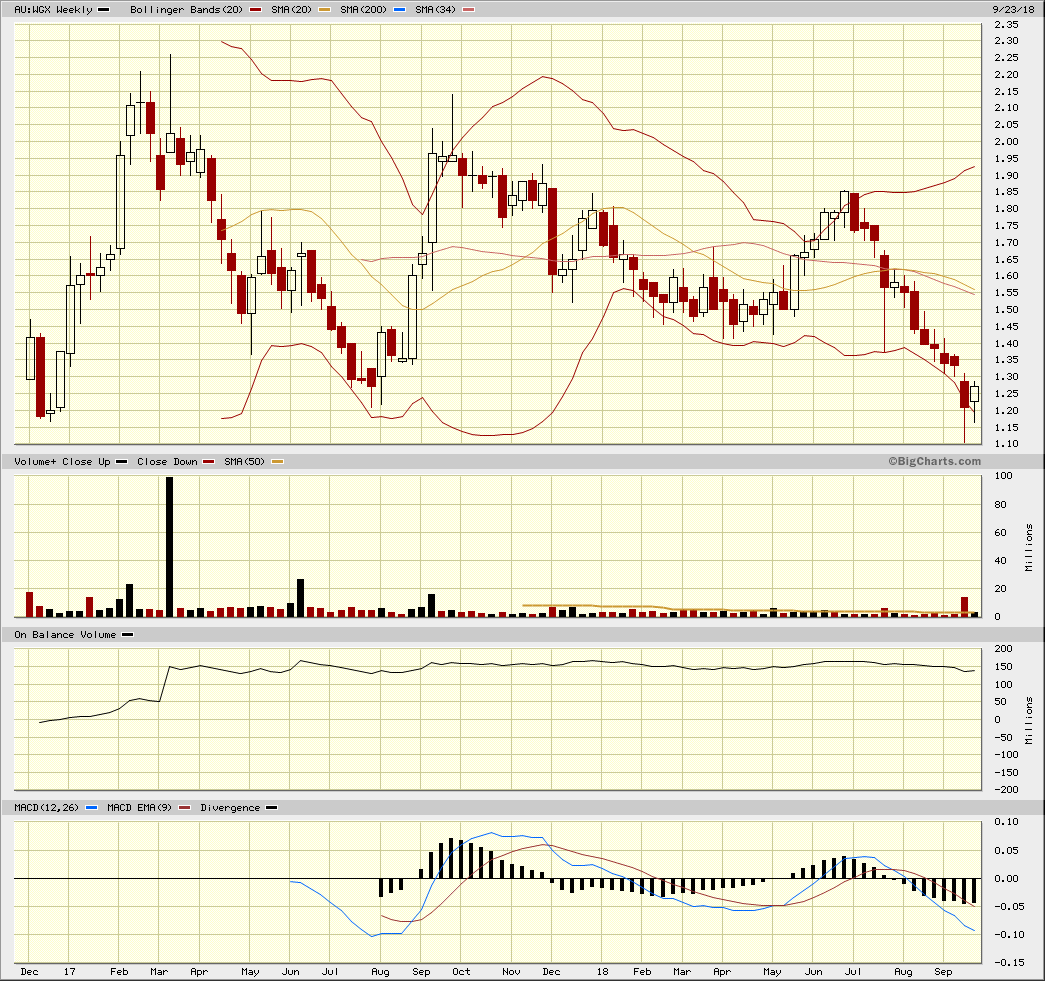Click the 18 year label on time axis
This screenshot has height=981, width=1045.
click(602, 971)
